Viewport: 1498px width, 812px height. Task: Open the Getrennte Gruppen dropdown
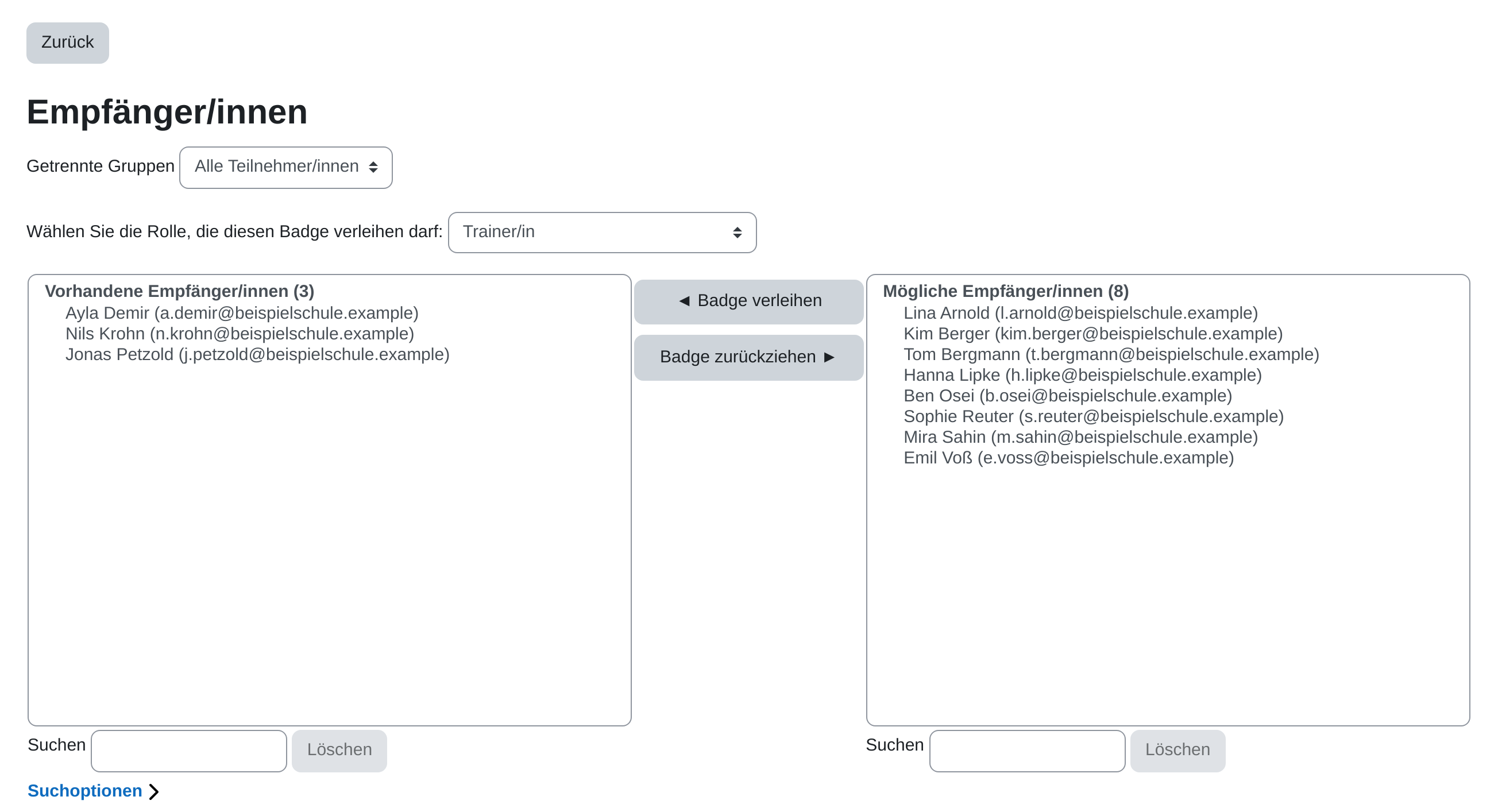click(x=285, y=168)
